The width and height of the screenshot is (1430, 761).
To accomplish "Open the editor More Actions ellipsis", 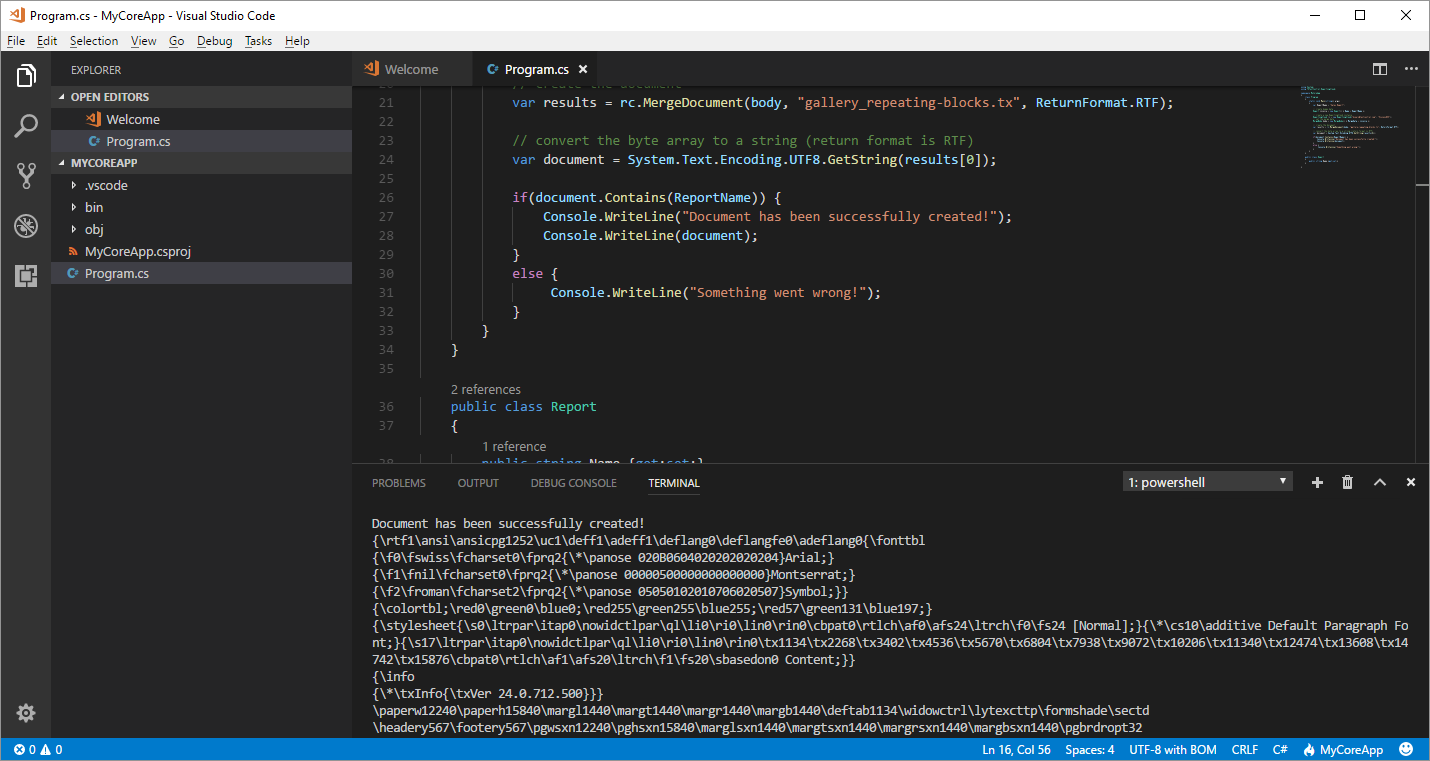I will [1411, 69].
